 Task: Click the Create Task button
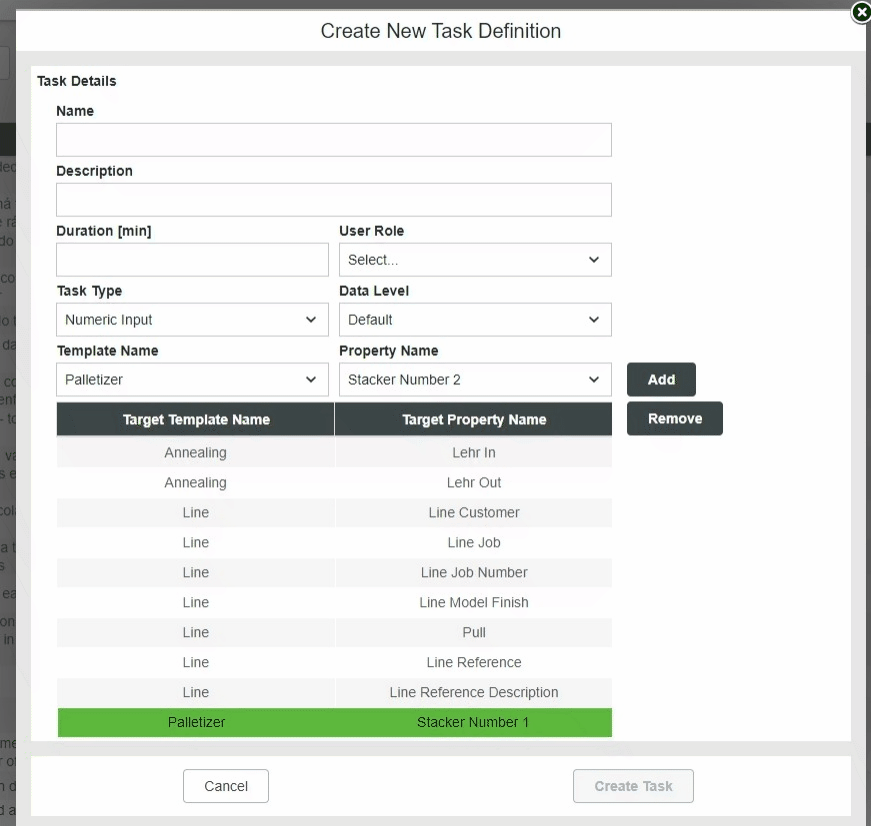pos(633,786)
